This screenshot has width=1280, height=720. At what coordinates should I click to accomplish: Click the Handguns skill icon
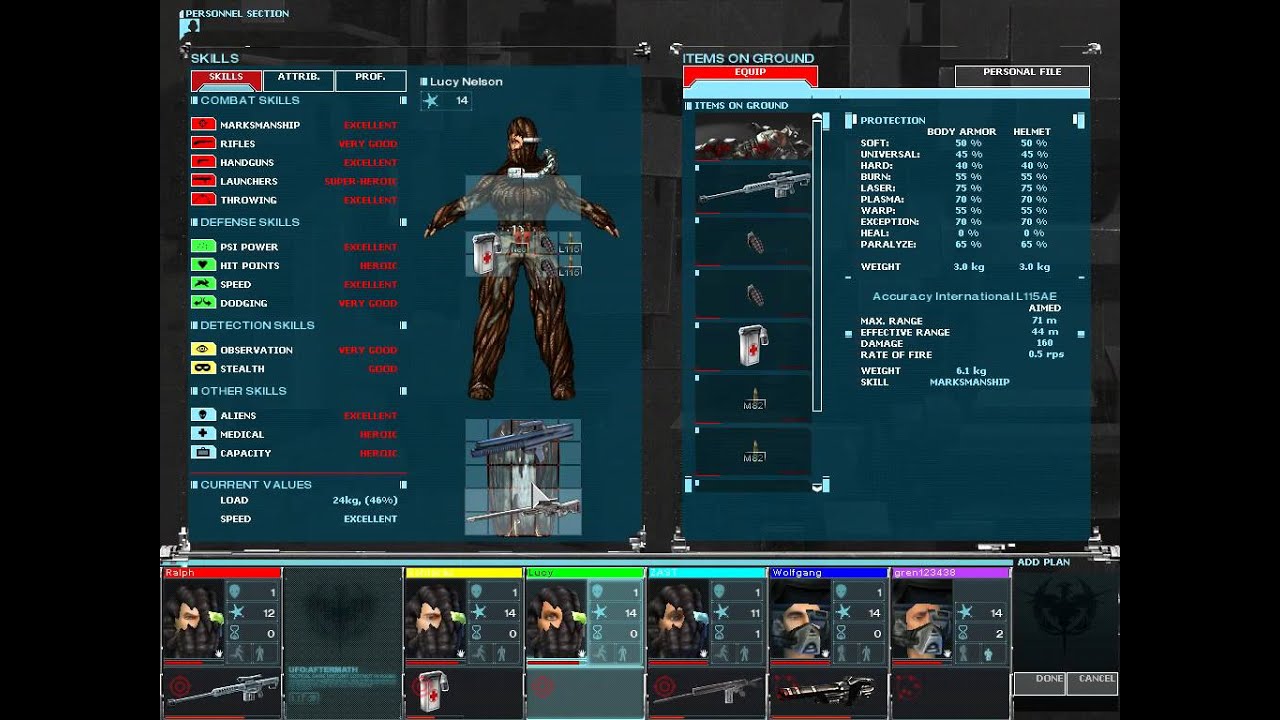click(x=203, y=162)
